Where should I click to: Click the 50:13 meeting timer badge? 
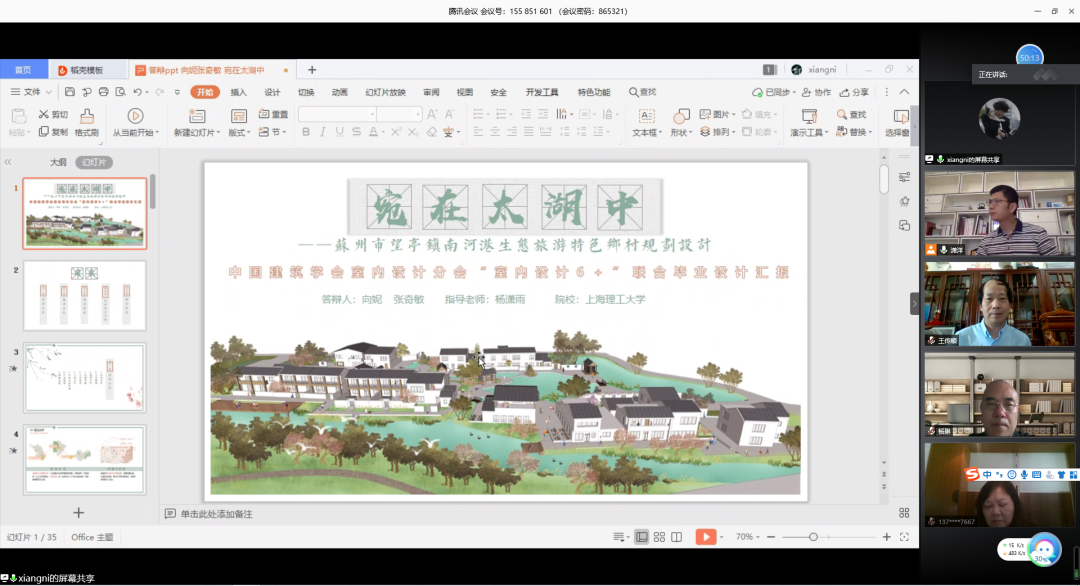point(1030,58)
